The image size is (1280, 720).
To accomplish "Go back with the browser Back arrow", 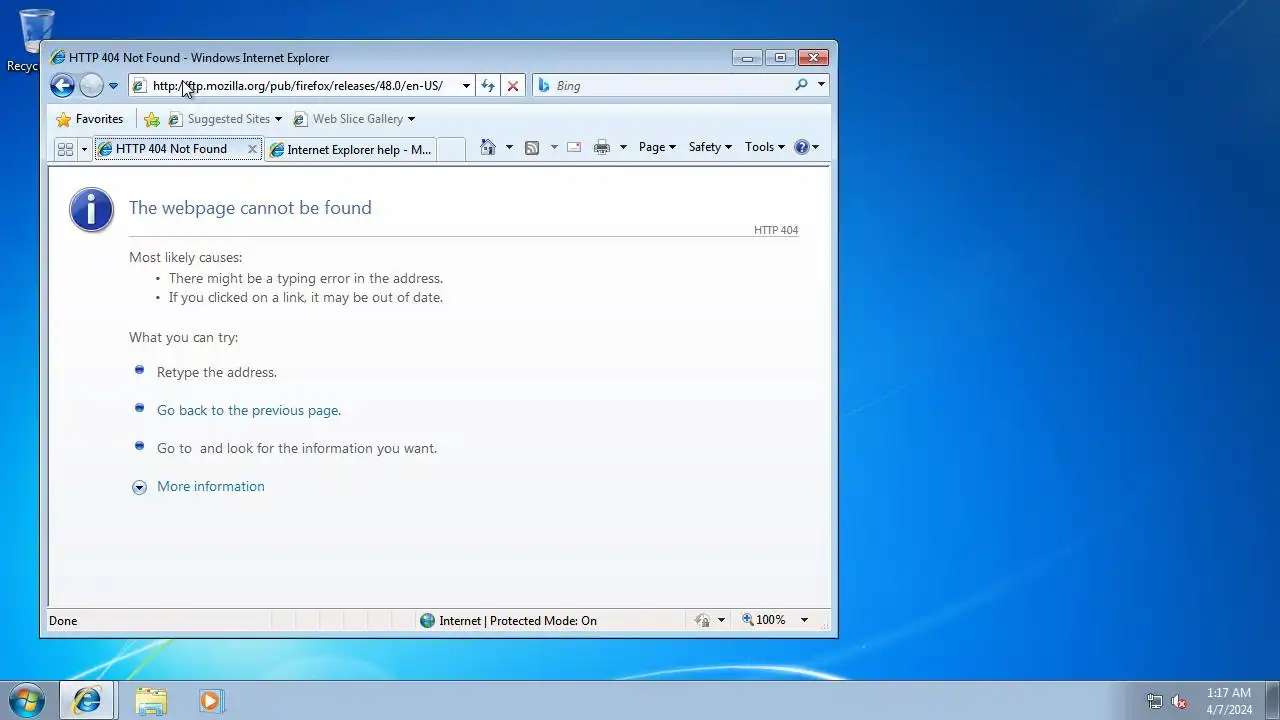I will click(x=62, y=86).
